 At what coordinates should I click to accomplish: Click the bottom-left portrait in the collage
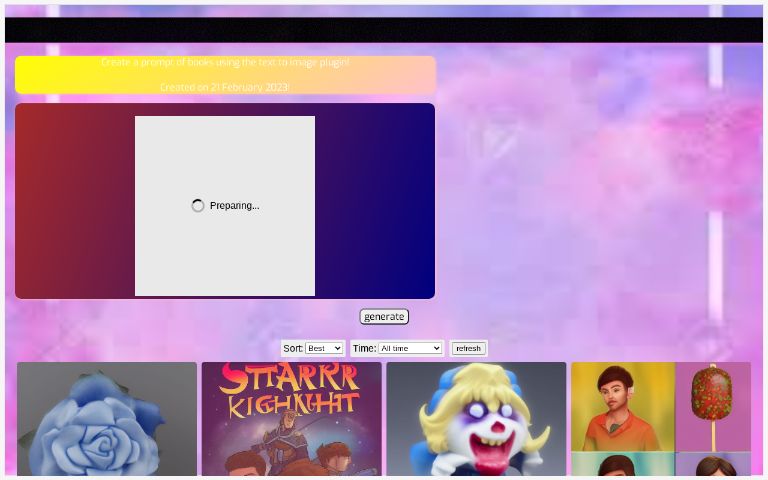(x=622, y=465)
